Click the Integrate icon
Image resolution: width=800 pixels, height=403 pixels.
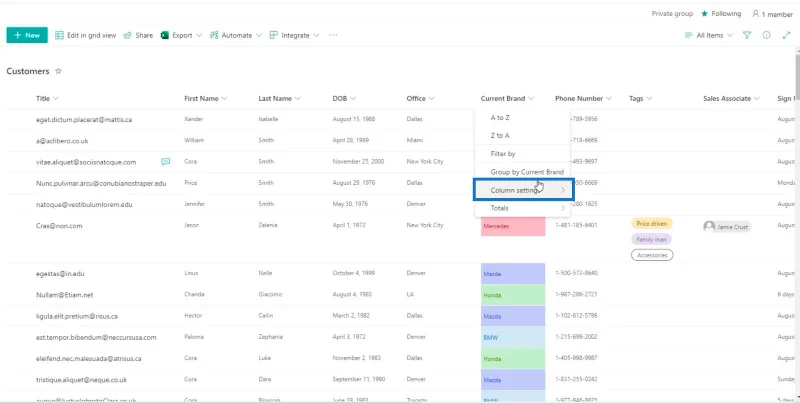pyautogui.click(x=273, y=35)
